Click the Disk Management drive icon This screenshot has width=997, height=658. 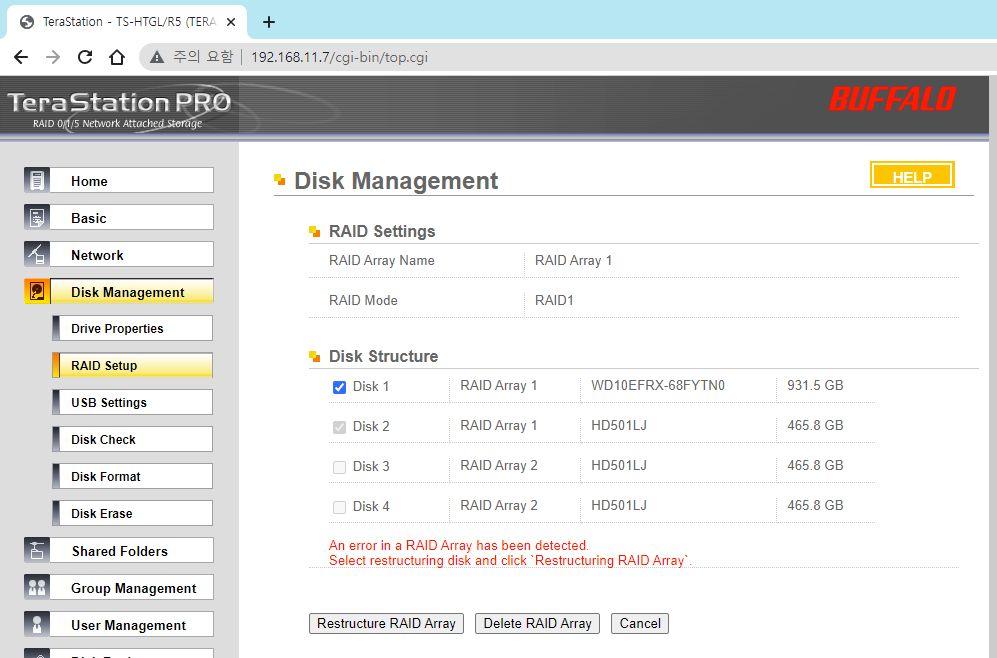tap(37, 291)
